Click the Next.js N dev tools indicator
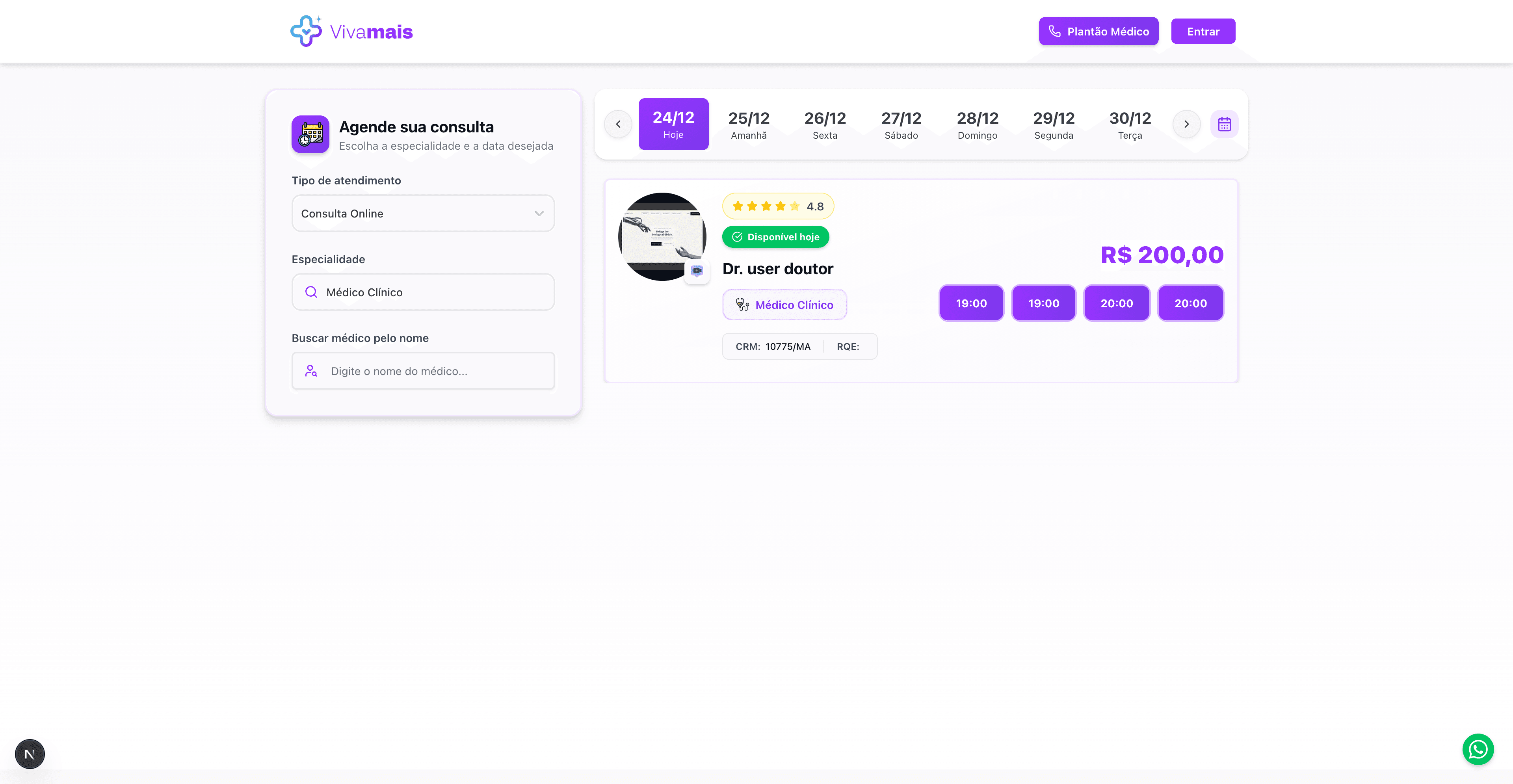Screen dimensions: 1513x784 [x=30, y=754]
